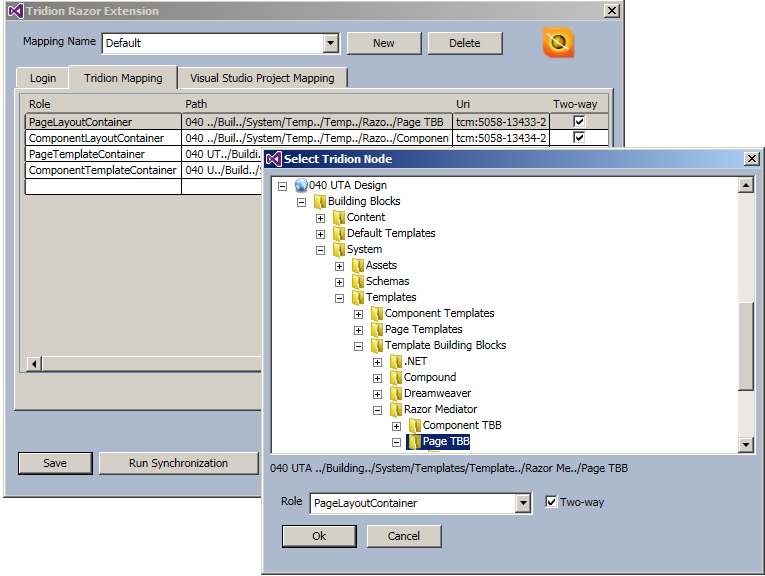The width and height of the screenshot is (765, 576).
Task: Confirm with the Ok button
Action: point(319,536)
